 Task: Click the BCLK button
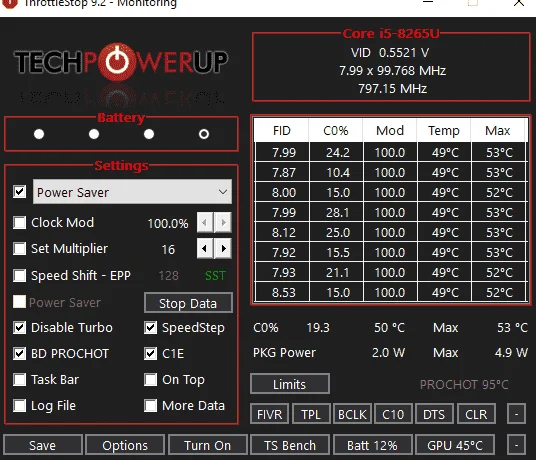coord(352,414)
